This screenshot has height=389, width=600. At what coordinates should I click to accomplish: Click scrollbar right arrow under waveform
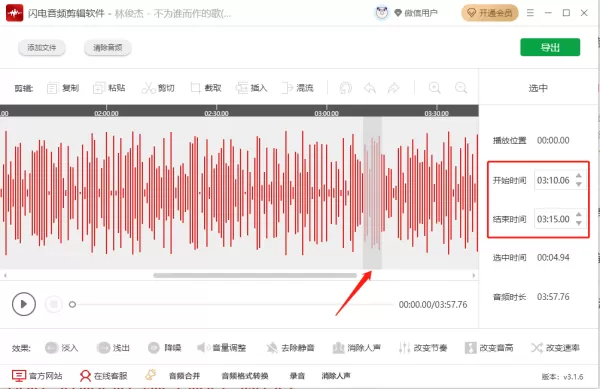point(474,275)
